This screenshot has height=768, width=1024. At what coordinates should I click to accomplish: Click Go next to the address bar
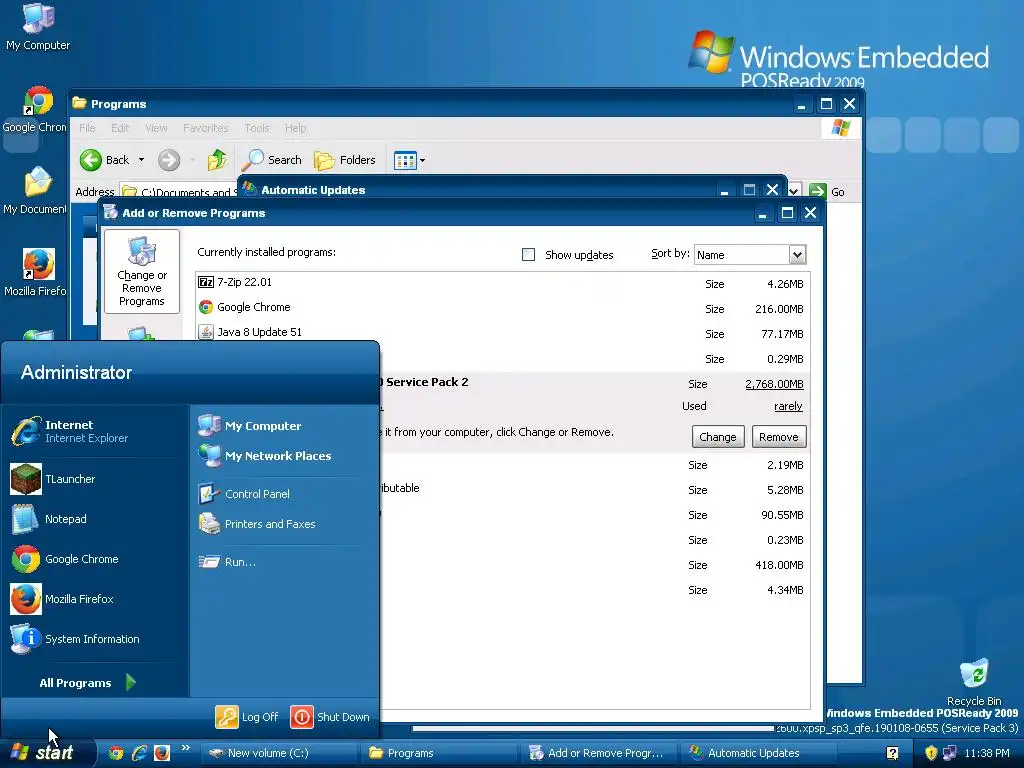pyautogui.click(x=827, y=192)
